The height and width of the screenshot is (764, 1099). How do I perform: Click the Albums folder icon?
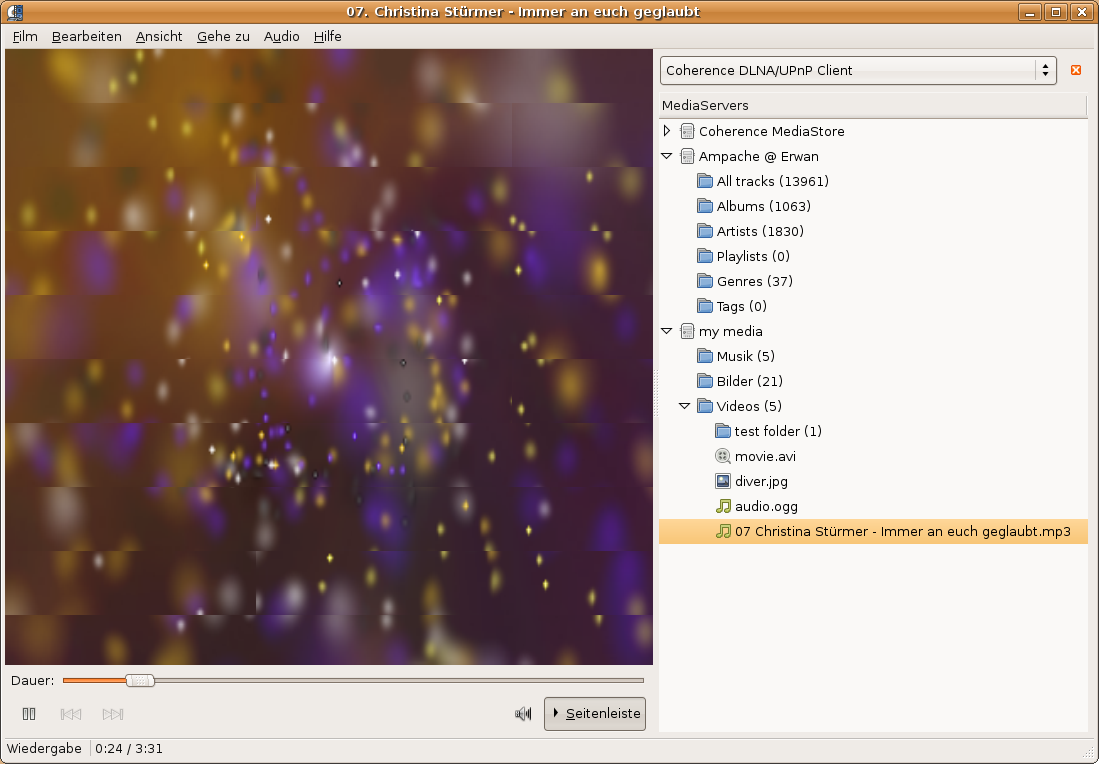[x=705, y=206]
